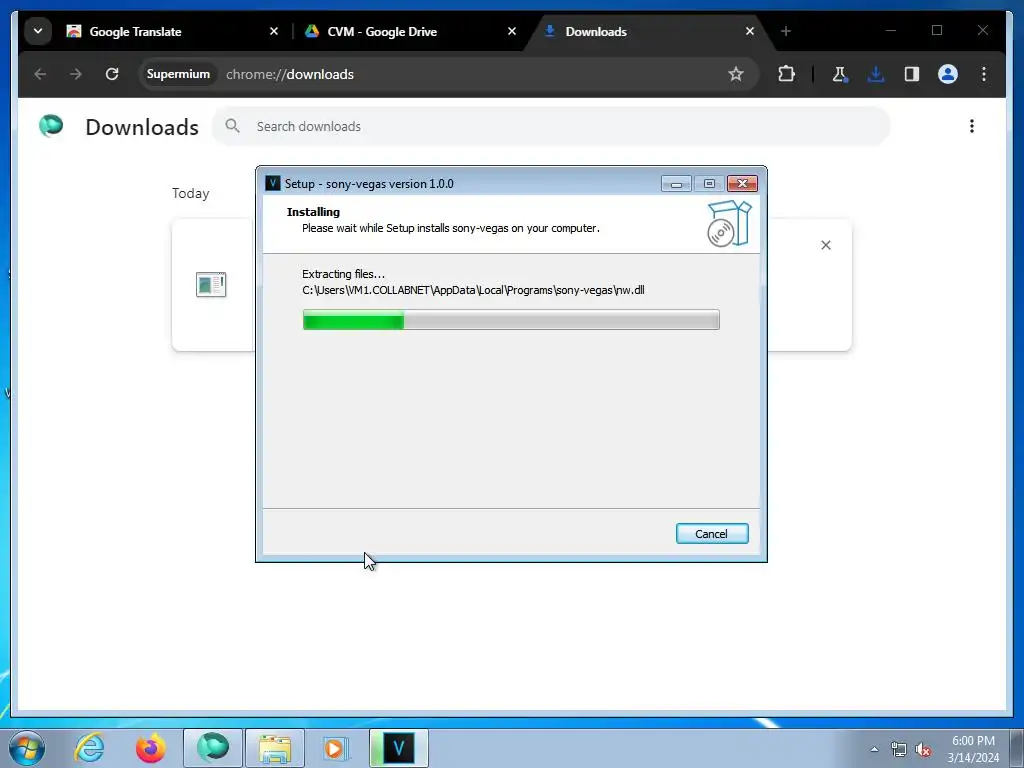Viewport: 1024px width, 768px height.
Task: Reload the downloads page
Action: 112,74
